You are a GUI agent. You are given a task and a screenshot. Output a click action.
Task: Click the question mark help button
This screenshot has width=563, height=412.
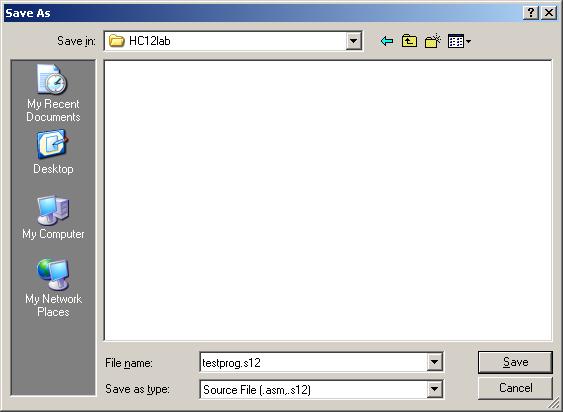click(x=531, y=13)
